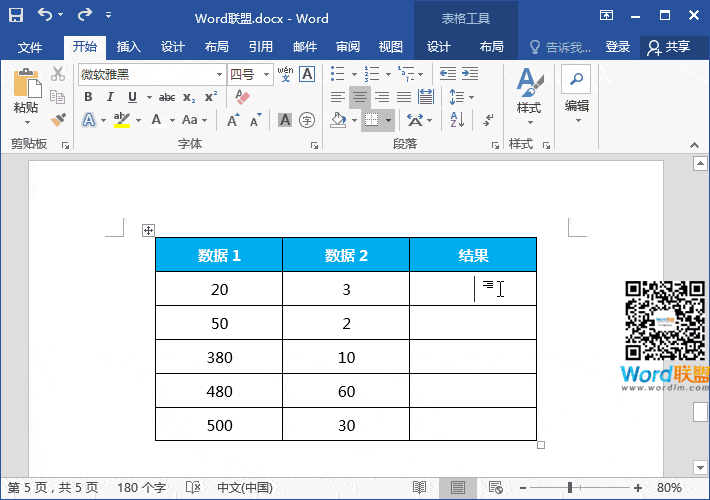This screenshot has height=500, width=710.
Task: Click the Paste clipboard icon
Action: 27,83
